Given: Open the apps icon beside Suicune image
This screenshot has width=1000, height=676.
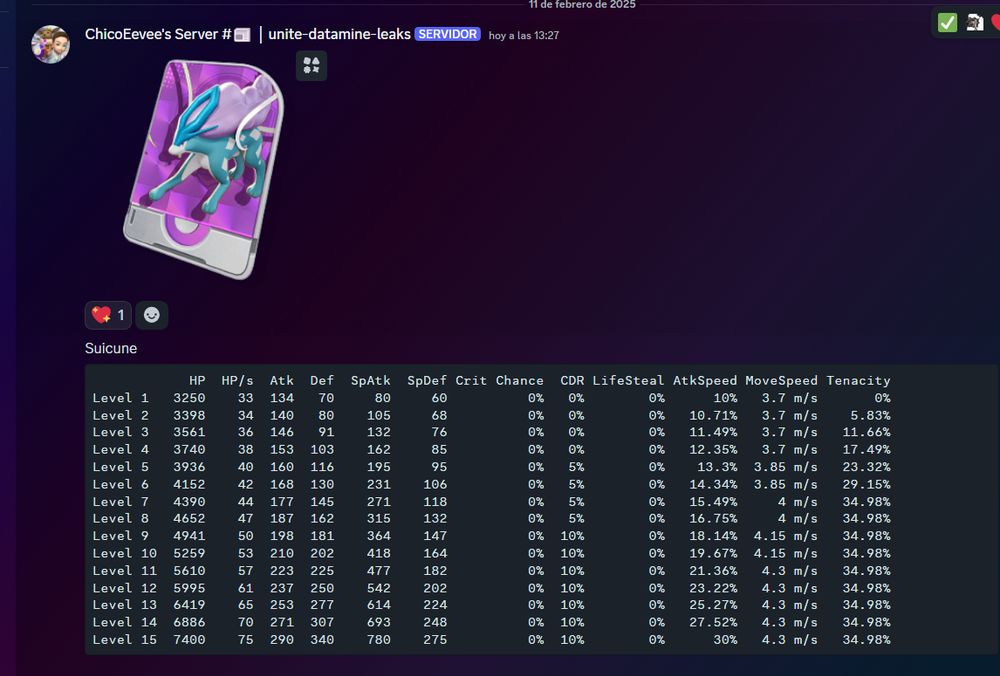Looking at the screenshot, I should [311, 66].
